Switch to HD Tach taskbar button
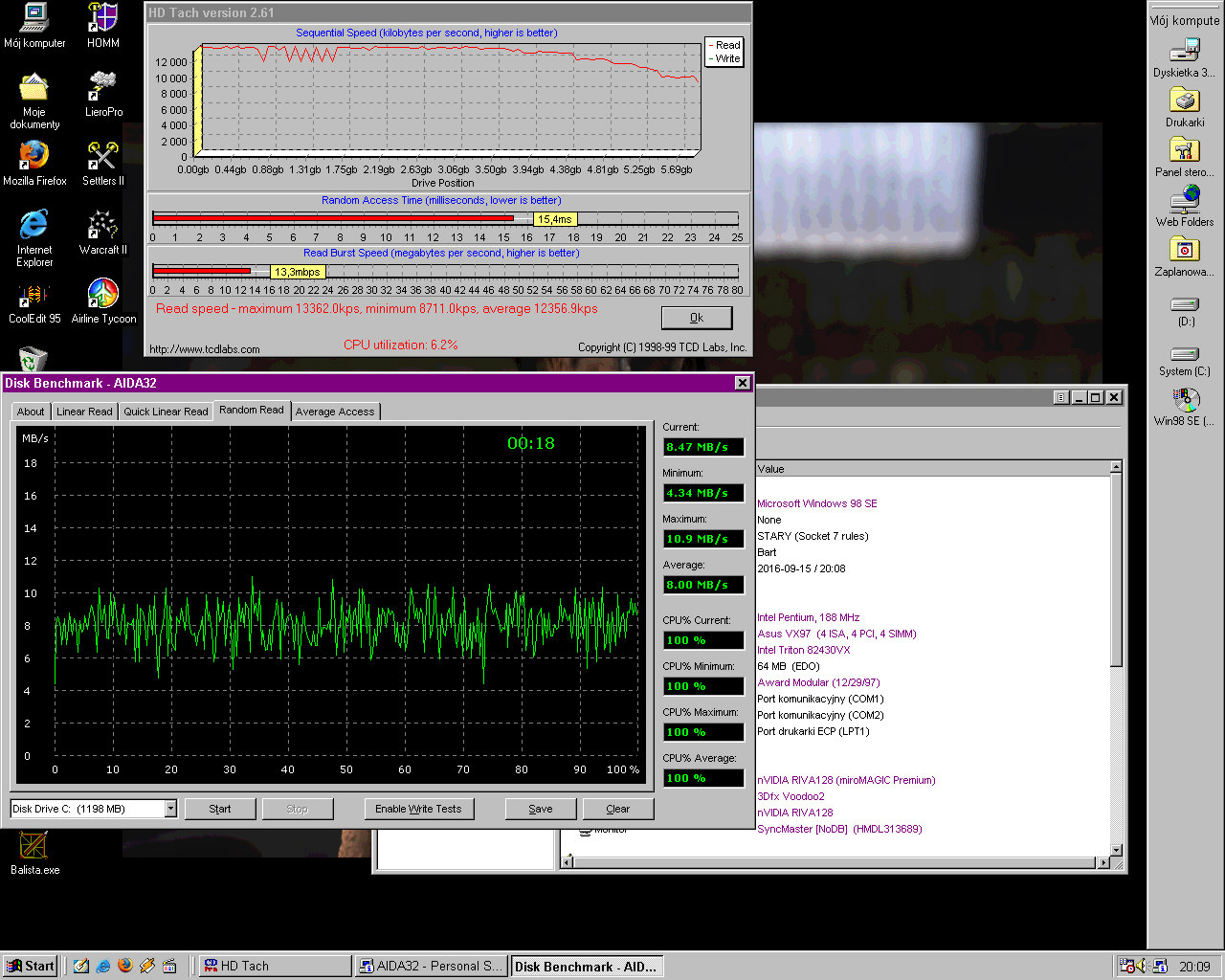Viewport: 1225px width, 980px height. pos(275,966)
